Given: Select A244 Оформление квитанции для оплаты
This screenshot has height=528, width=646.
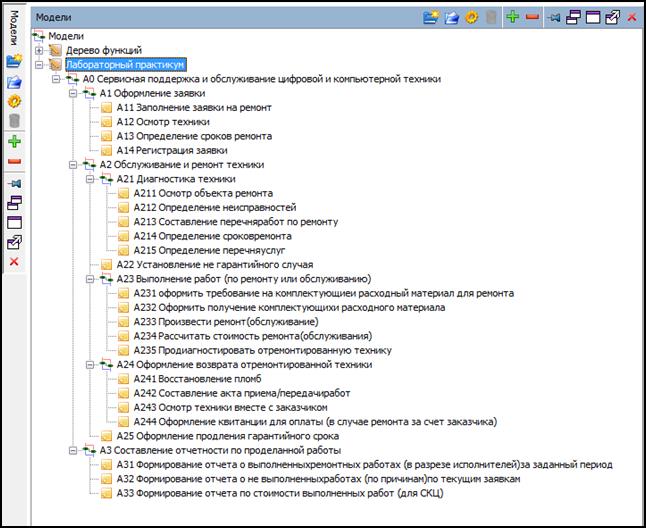Looking at the screenshot, I should (315, 422).
